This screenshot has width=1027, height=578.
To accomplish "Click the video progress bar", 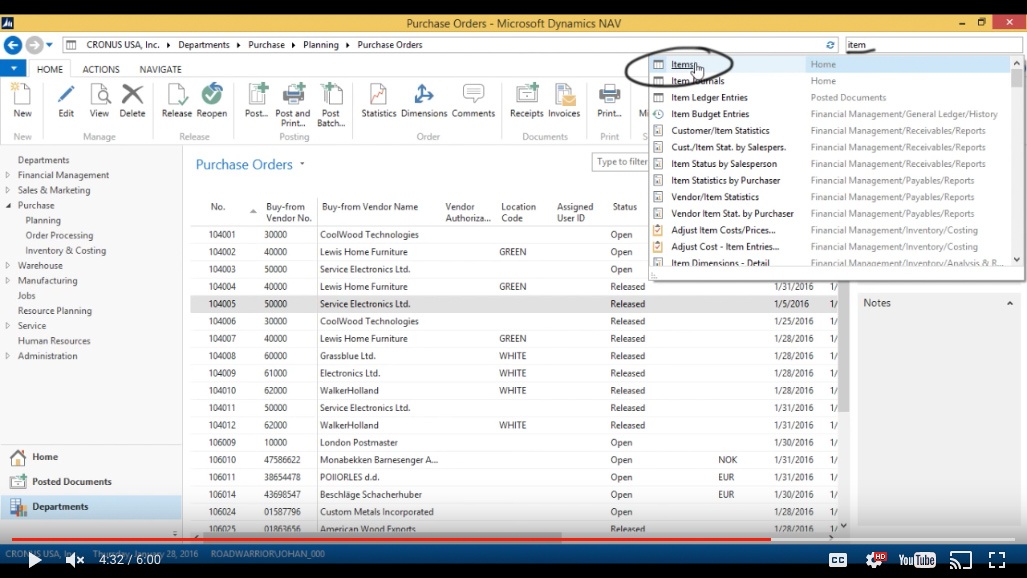I will (514, 539).
